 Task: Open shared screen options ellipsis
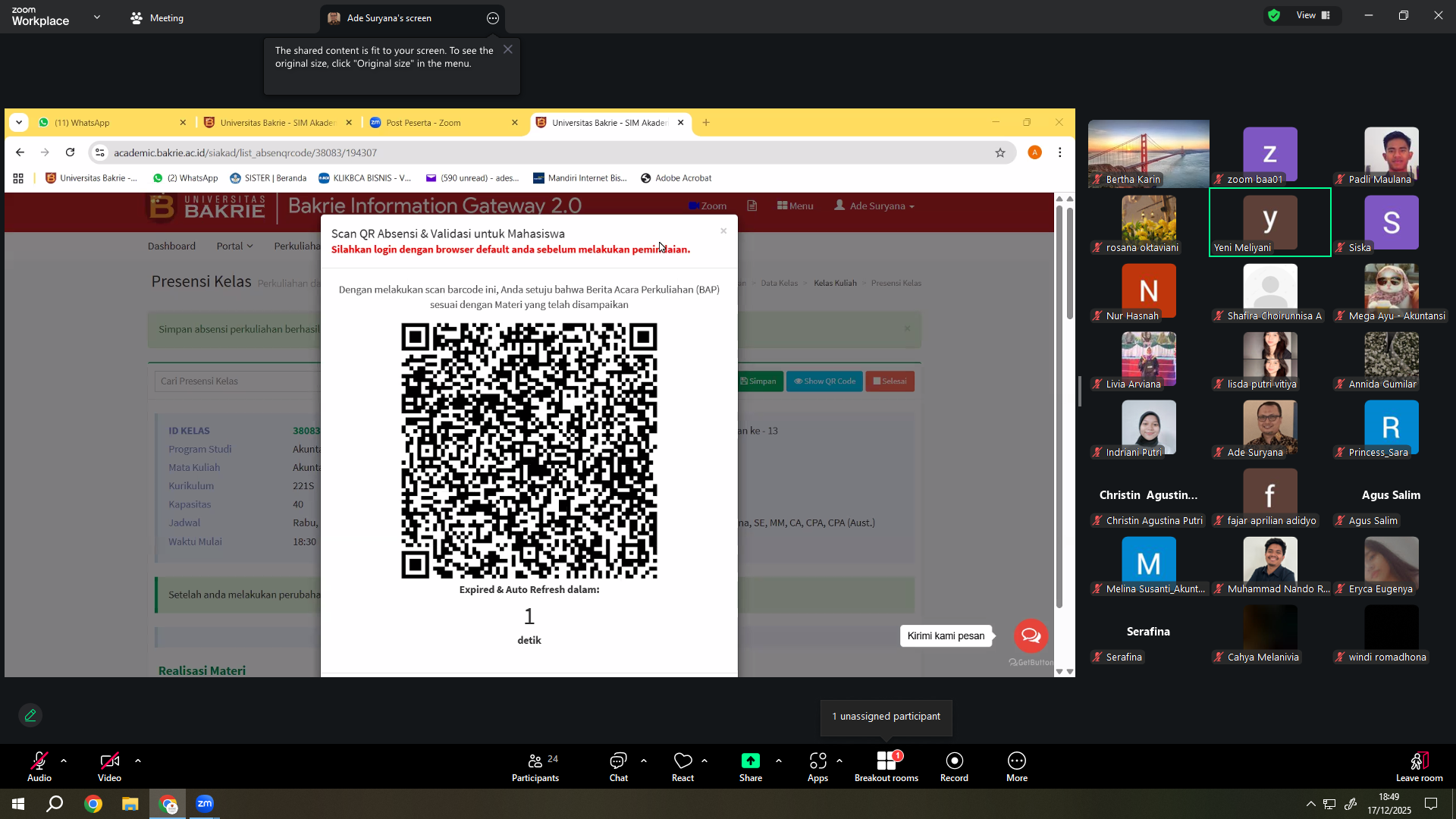coord(493,18)
